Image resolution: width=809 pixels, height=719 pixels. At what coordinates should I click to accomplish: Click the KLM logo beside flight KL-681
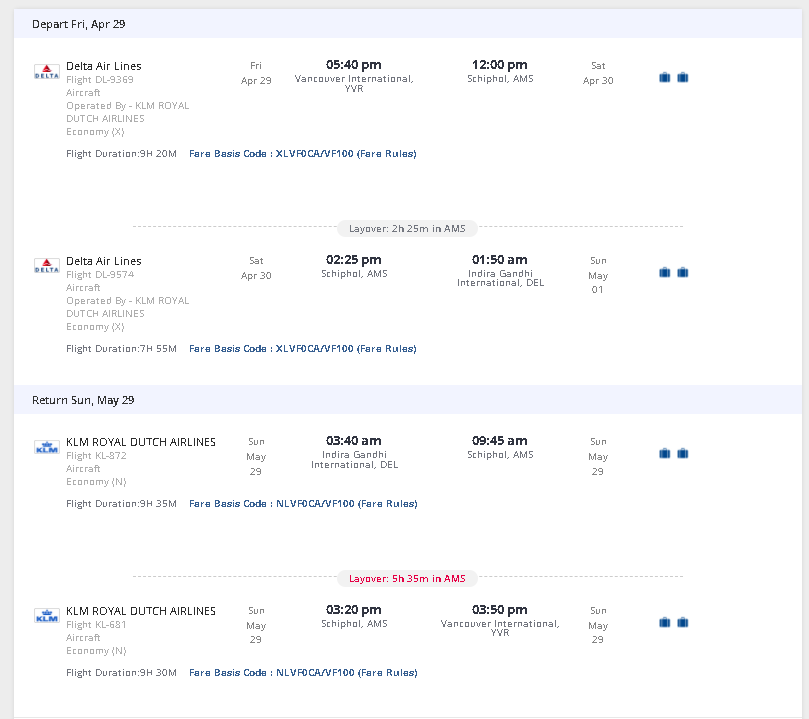pos(47,617)
